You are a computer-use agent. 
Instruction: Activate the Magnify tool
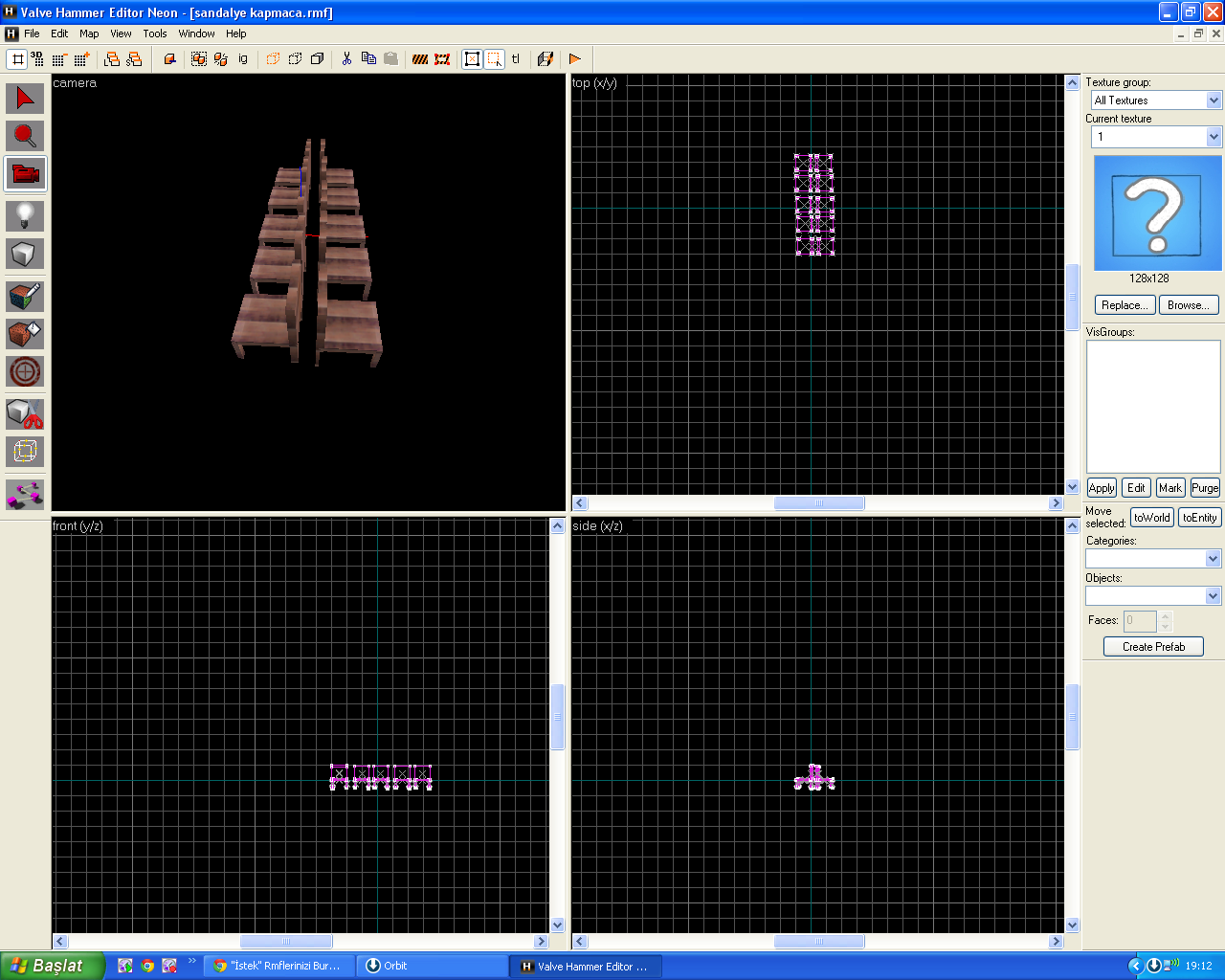(25, 136)
